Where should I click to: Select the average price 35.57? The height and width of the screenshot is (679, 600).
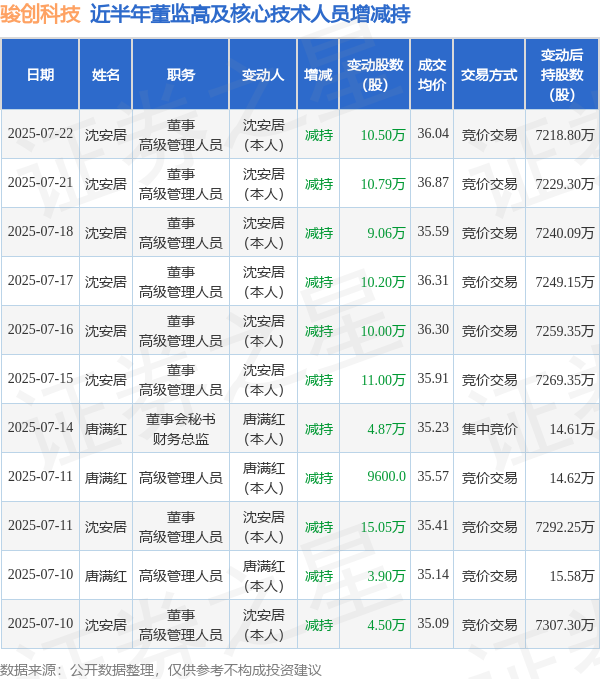click(433, 476)
